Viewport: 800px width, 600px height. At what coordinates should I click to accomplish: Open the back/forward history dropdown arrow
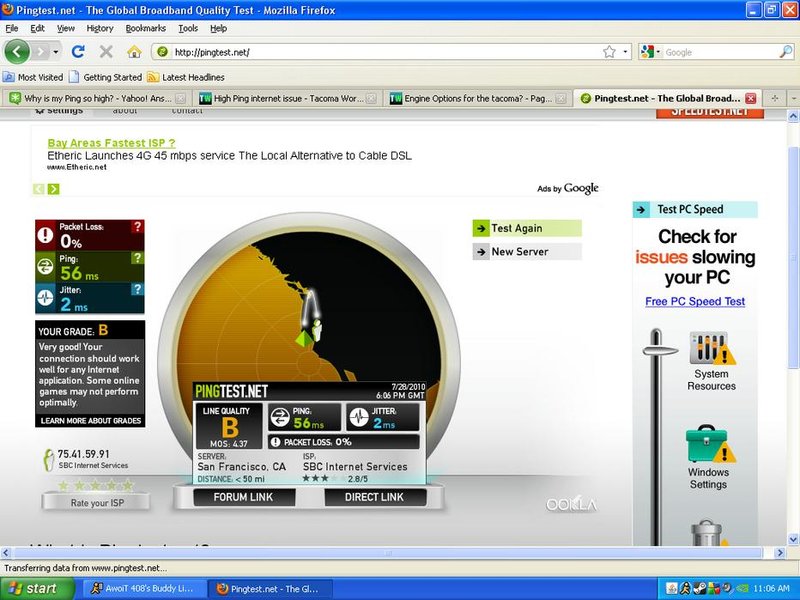[x=56, y=52]
